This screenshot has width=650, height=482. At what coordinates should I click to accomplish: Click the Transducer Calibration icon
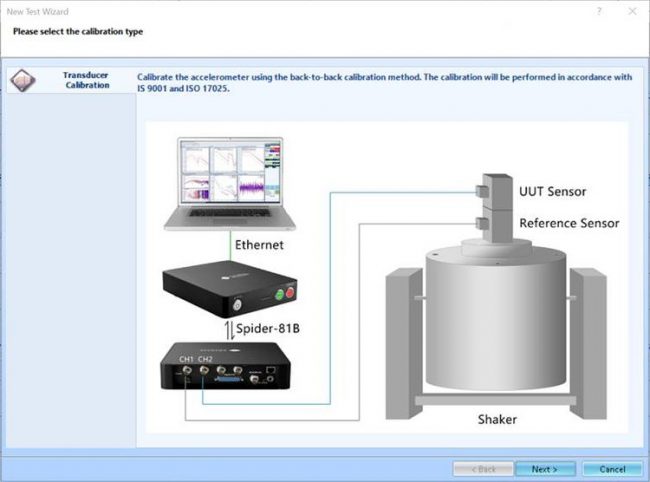(23, 80)
